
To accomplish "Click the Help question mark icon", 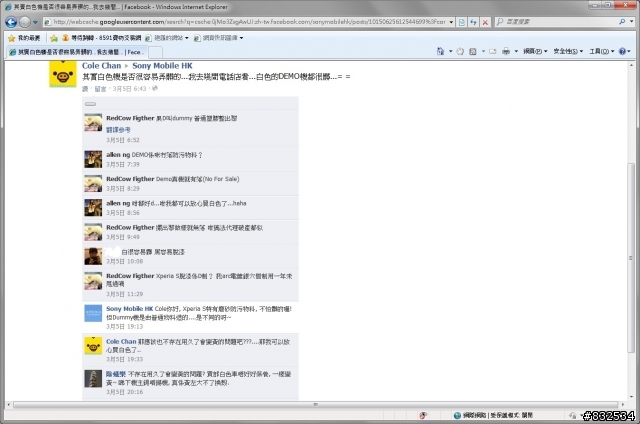I will (x=622, y=51).
